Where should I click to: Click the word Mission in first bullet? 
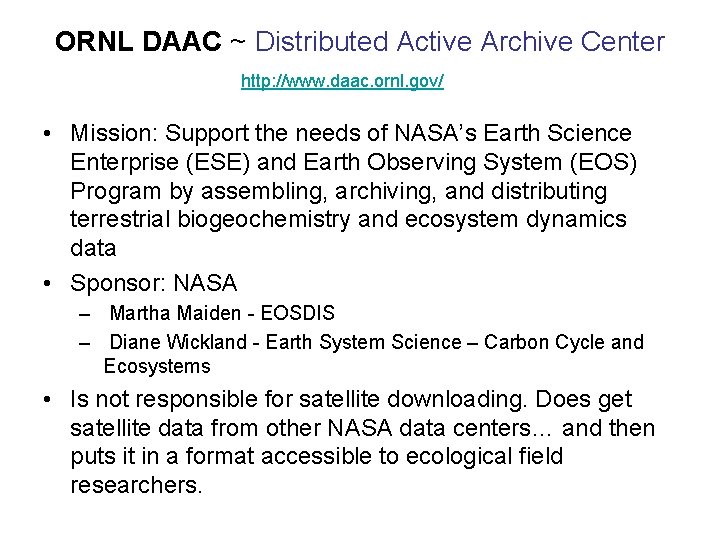click(x=111, y=133)
